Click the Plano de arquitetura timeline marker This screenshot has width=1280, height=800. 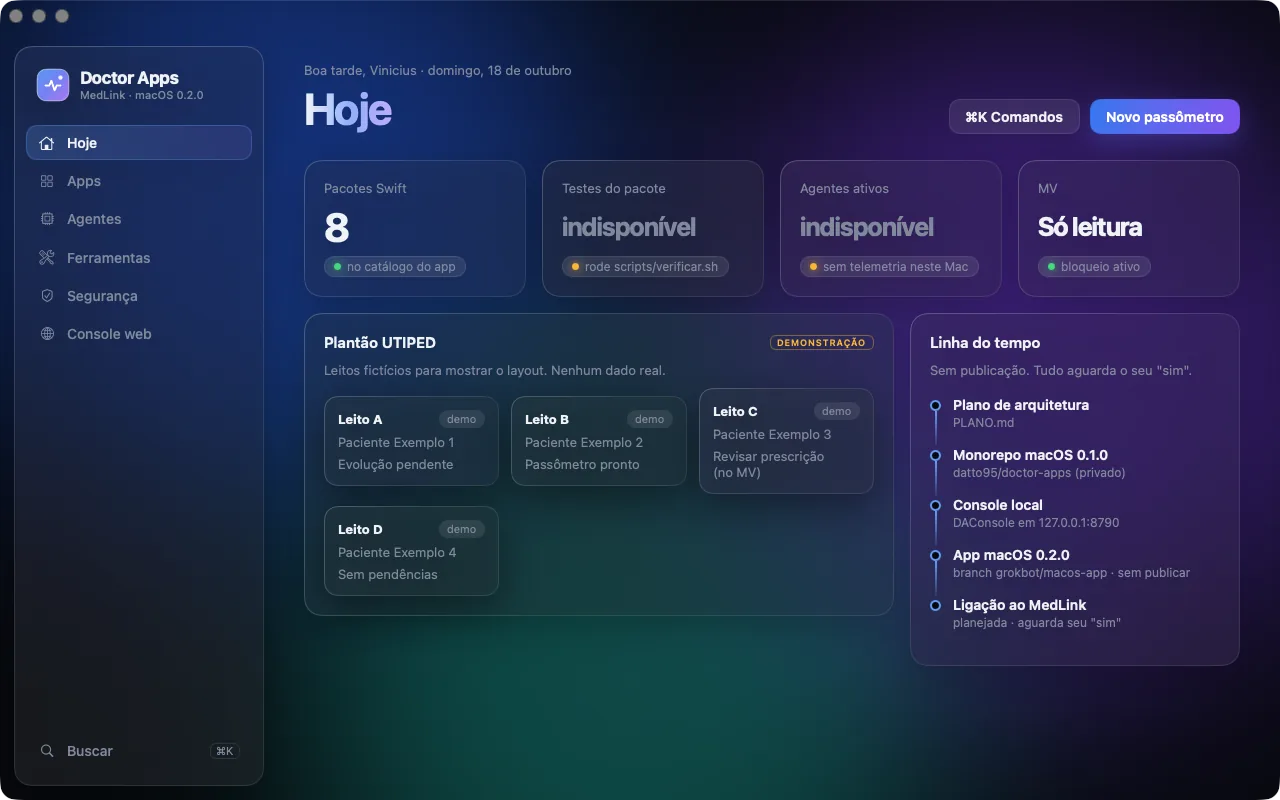point(935,405)
